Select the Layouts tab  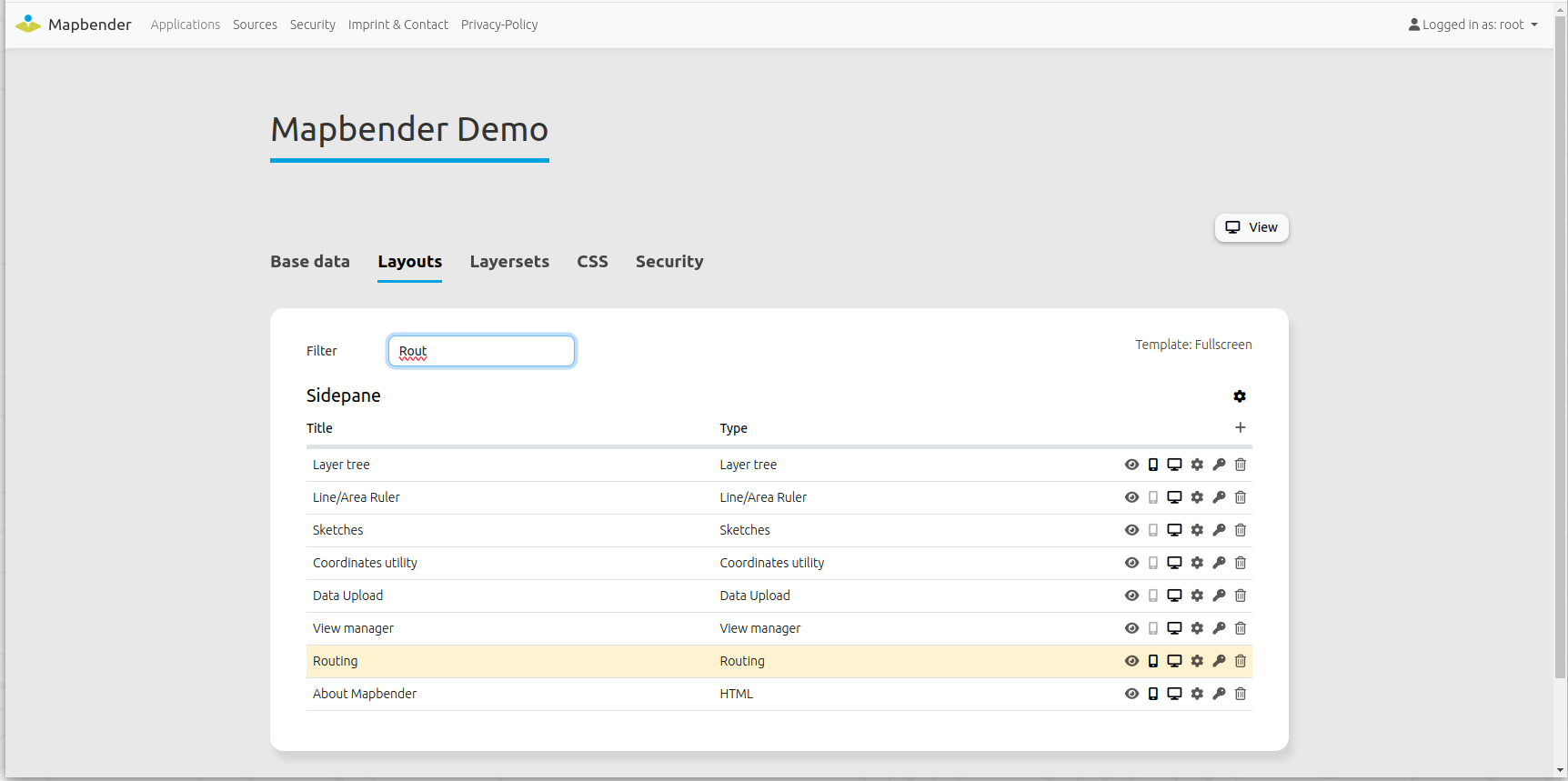410,262
